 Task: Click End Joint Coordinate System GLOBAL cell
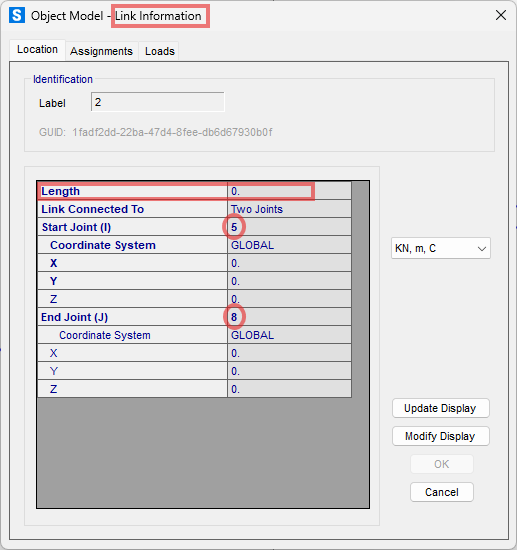289,335
